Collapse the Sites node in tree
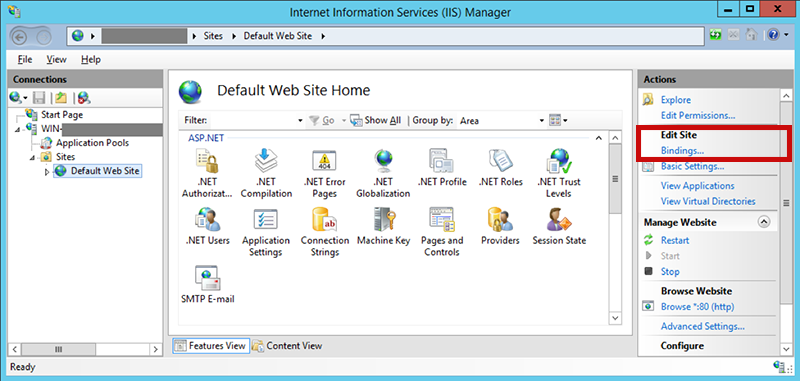The image size is (800, 381). (32, 157)
